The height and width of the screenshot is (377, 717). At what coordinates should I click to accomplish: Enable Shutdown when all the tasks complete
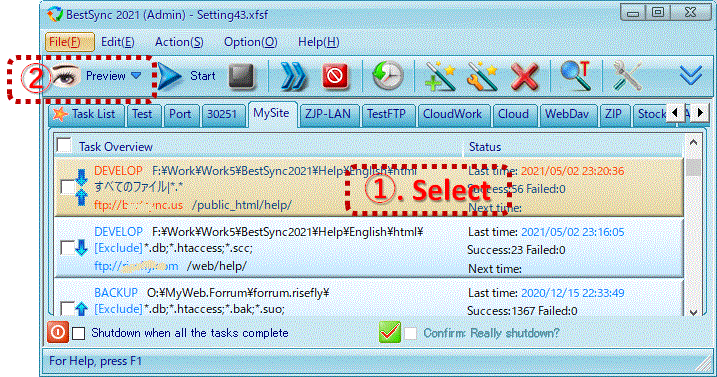79,333
